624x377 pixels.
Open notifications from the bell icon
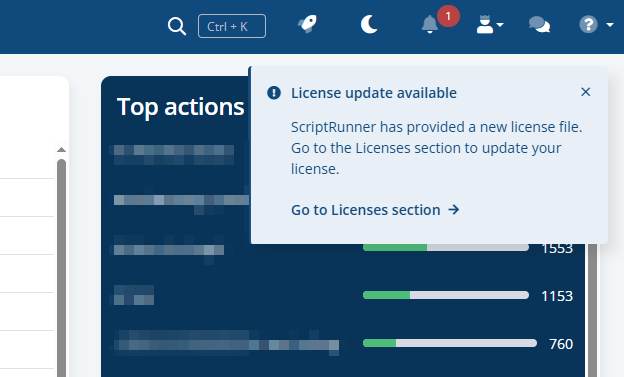point(430,25)
